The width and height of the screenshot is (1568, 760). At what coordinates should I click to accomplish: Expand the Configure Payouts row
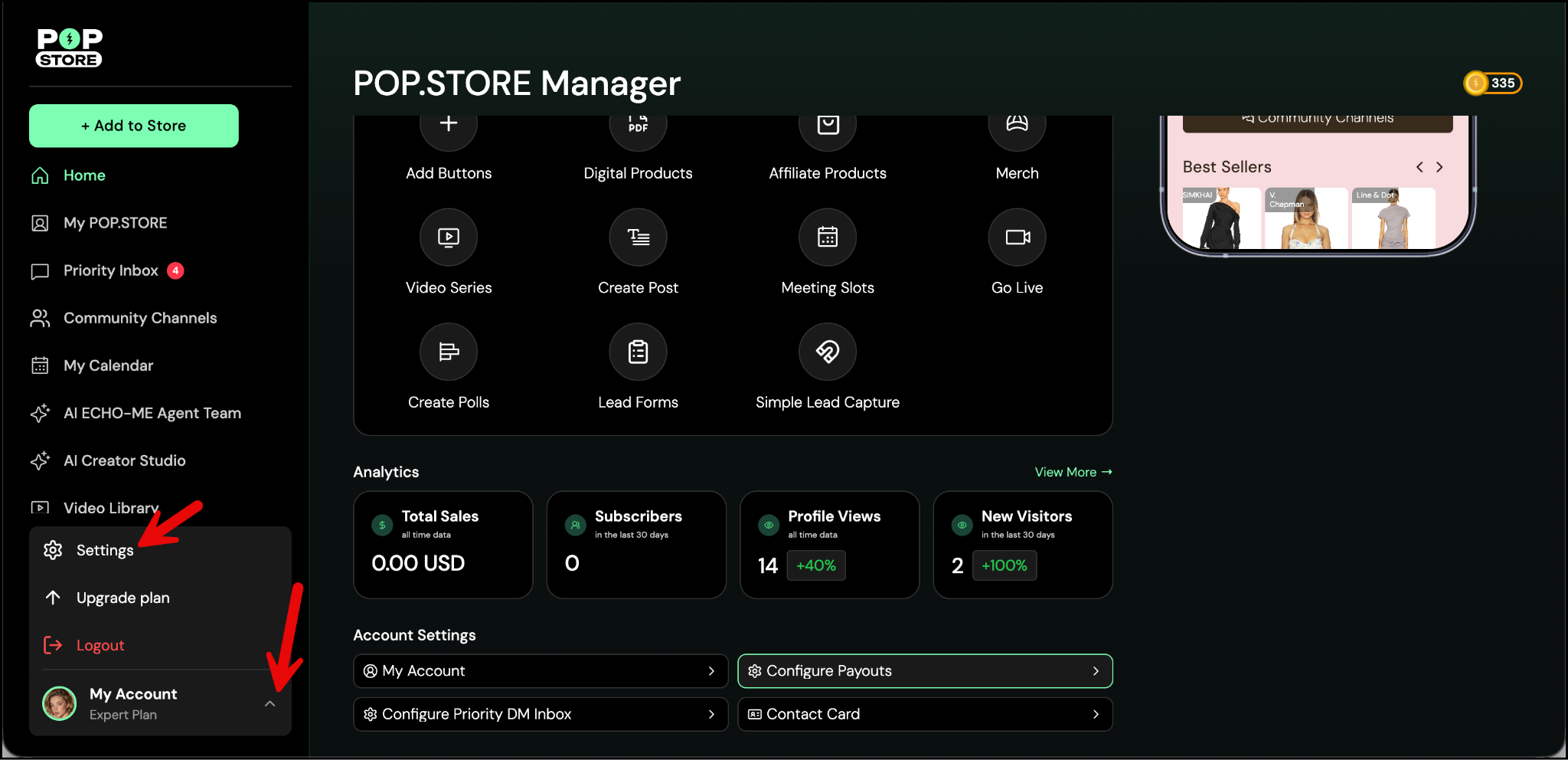(924, 671)
